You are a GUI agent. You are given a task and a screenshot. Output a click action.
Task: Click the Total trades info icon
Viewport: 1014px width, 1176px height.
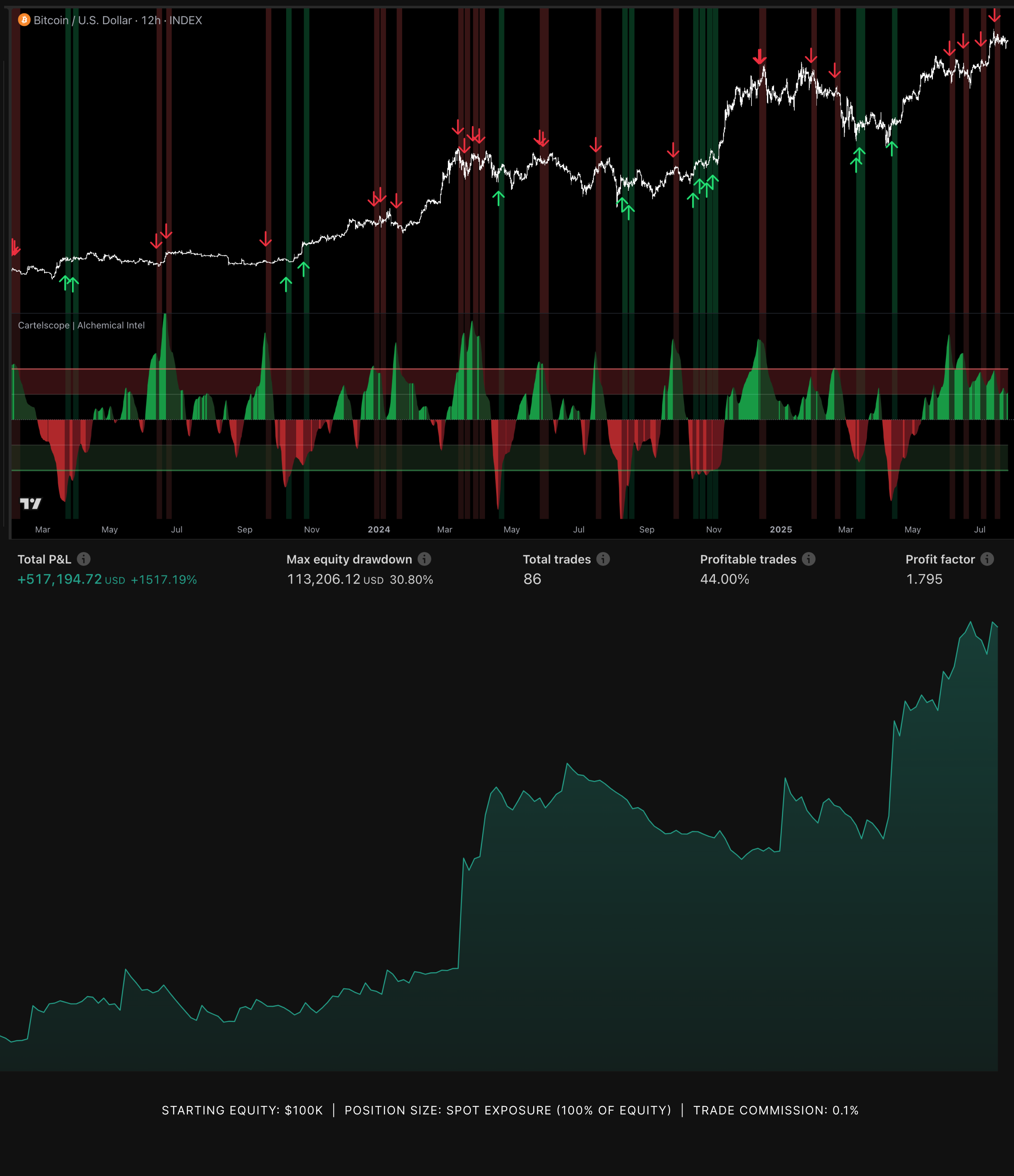point(603,559)
